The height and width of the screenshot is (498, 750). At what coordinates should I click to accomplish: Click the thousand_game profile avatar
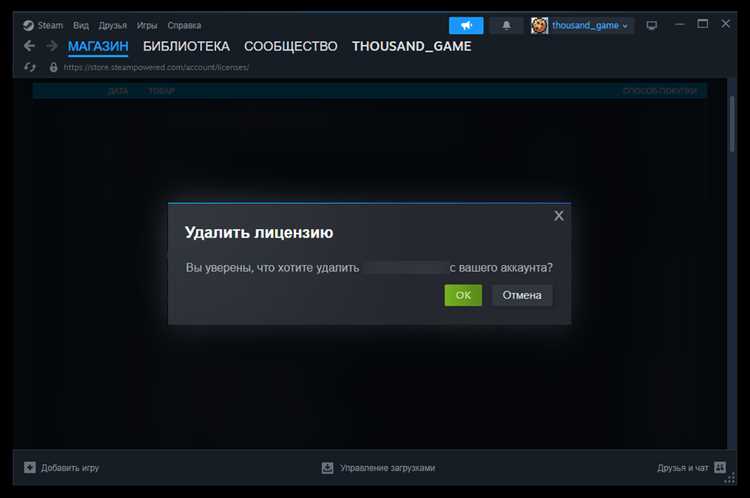[539, 25]
